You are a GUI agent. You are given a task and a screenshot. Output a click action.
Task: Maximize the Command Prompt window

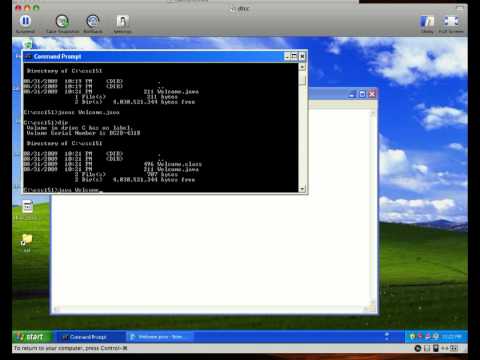(294, 56)
